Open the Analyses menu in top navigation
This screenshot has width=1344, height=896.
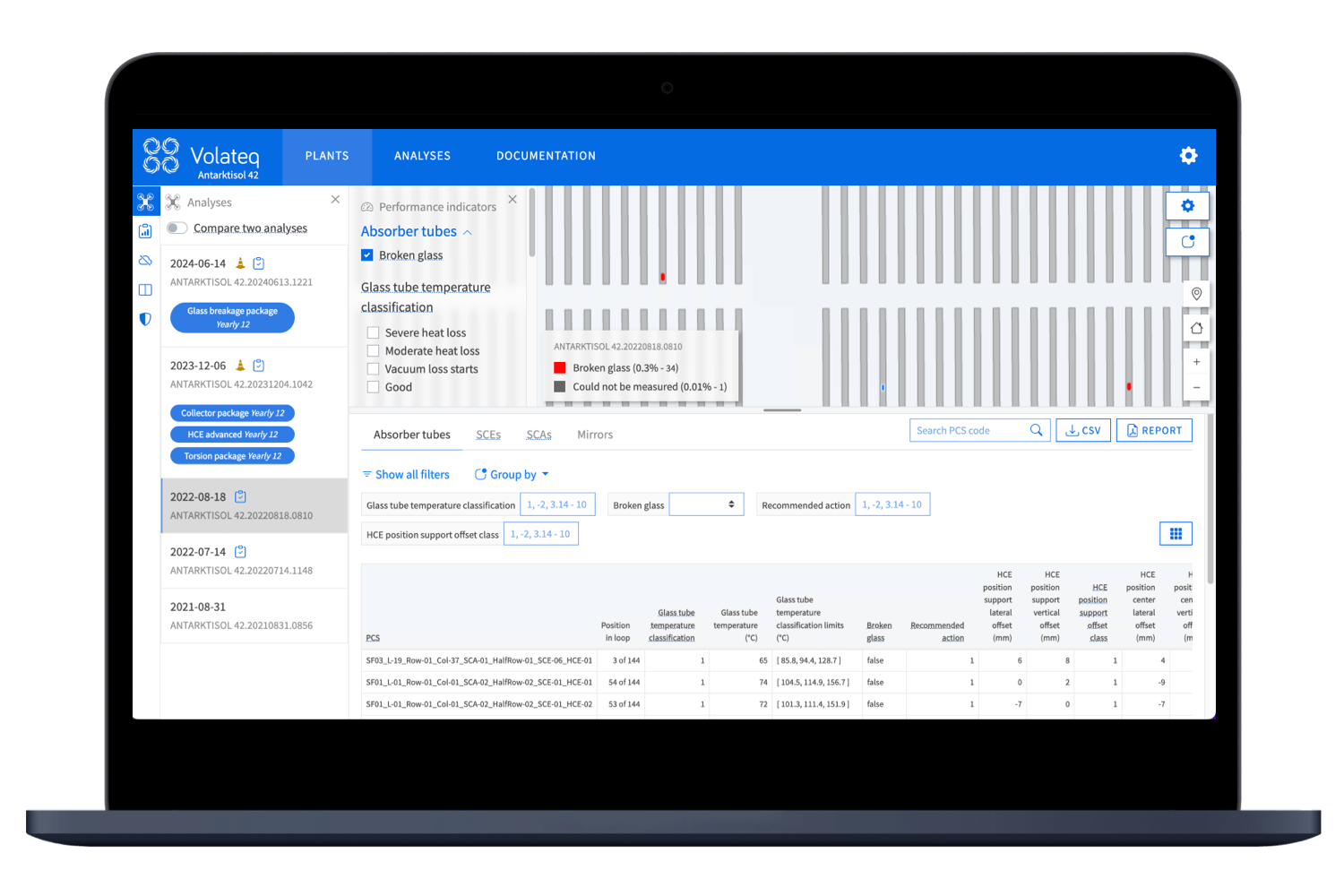tap(422, 156)
